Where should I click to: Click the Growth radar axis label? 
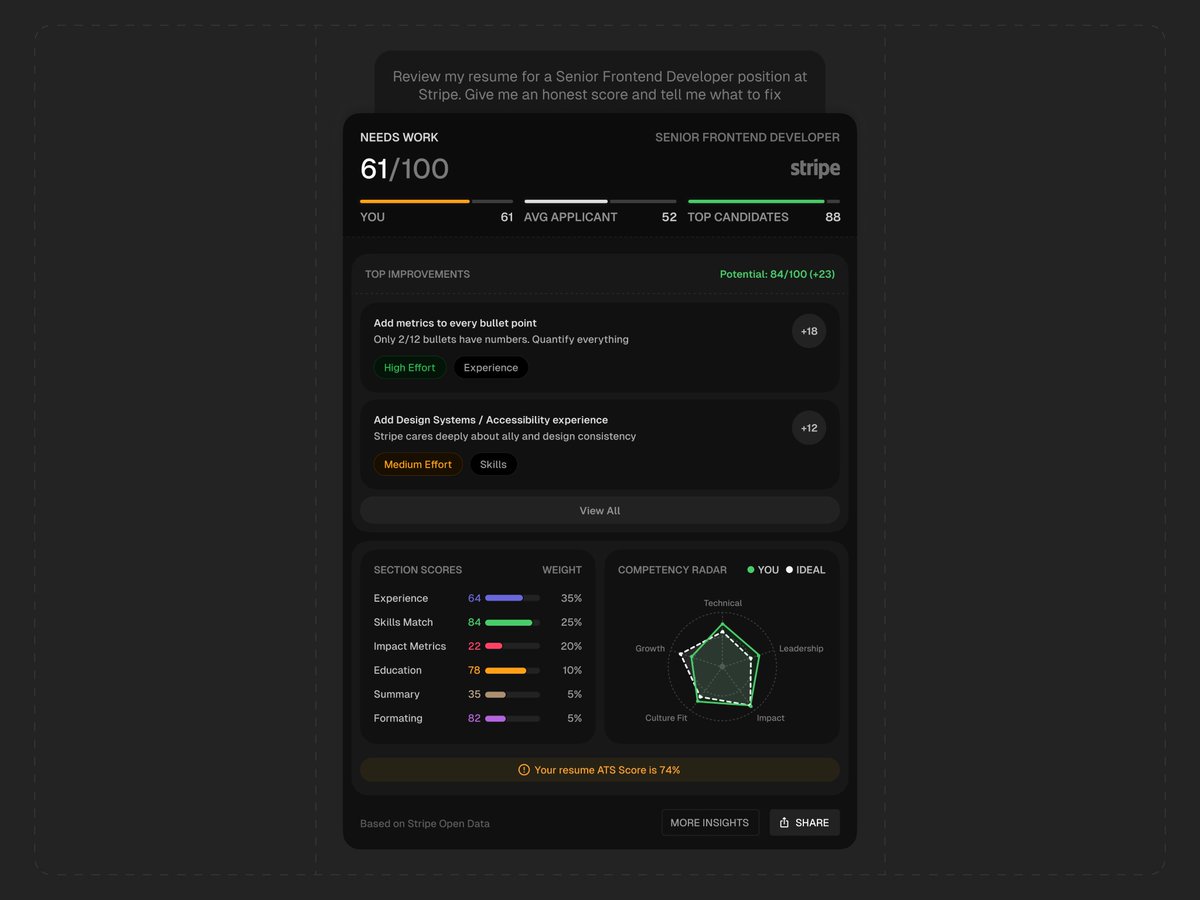click(x=650, y=648)
